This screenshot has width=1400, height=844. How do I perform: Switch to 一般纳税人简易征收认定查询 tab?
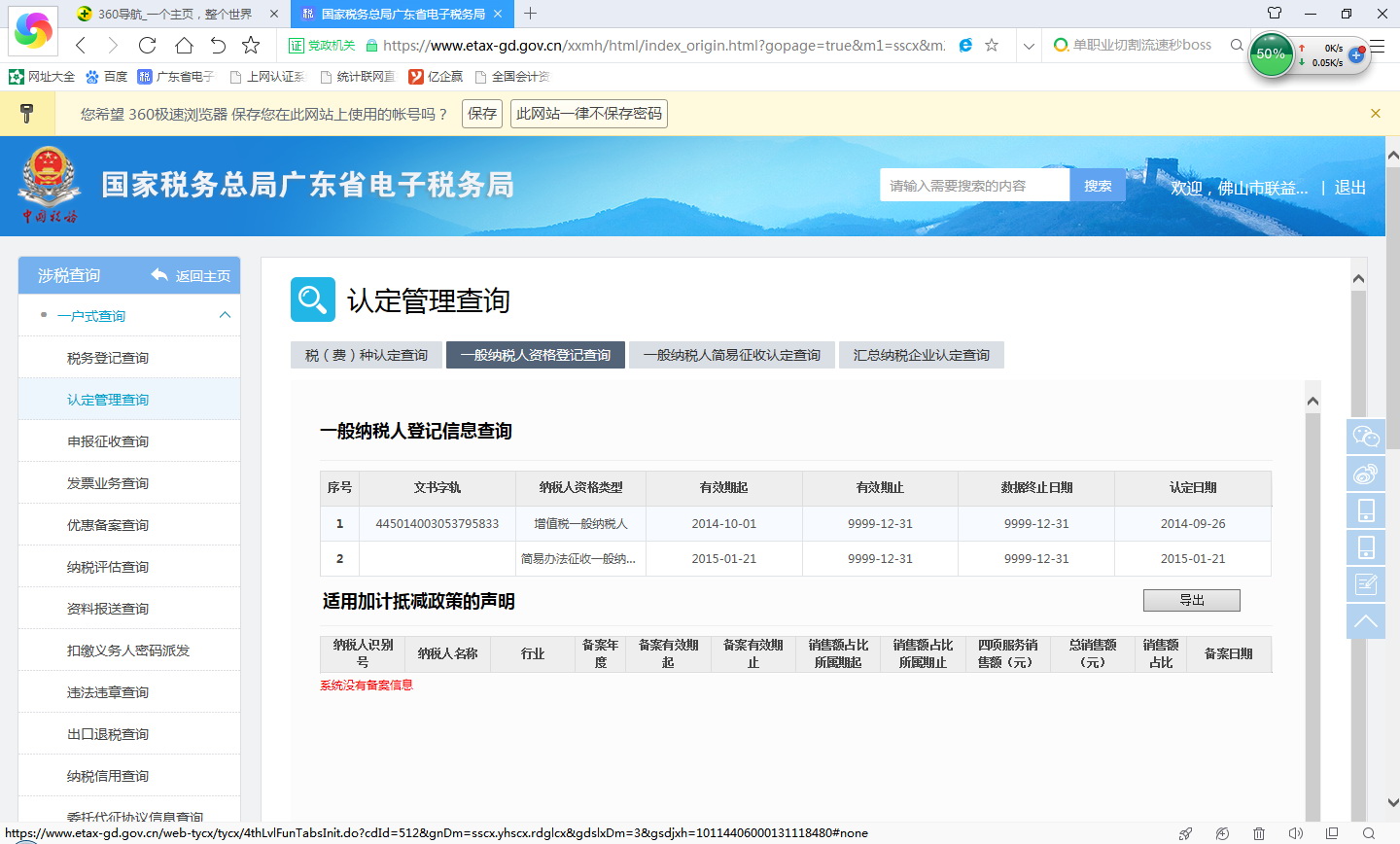732,355
